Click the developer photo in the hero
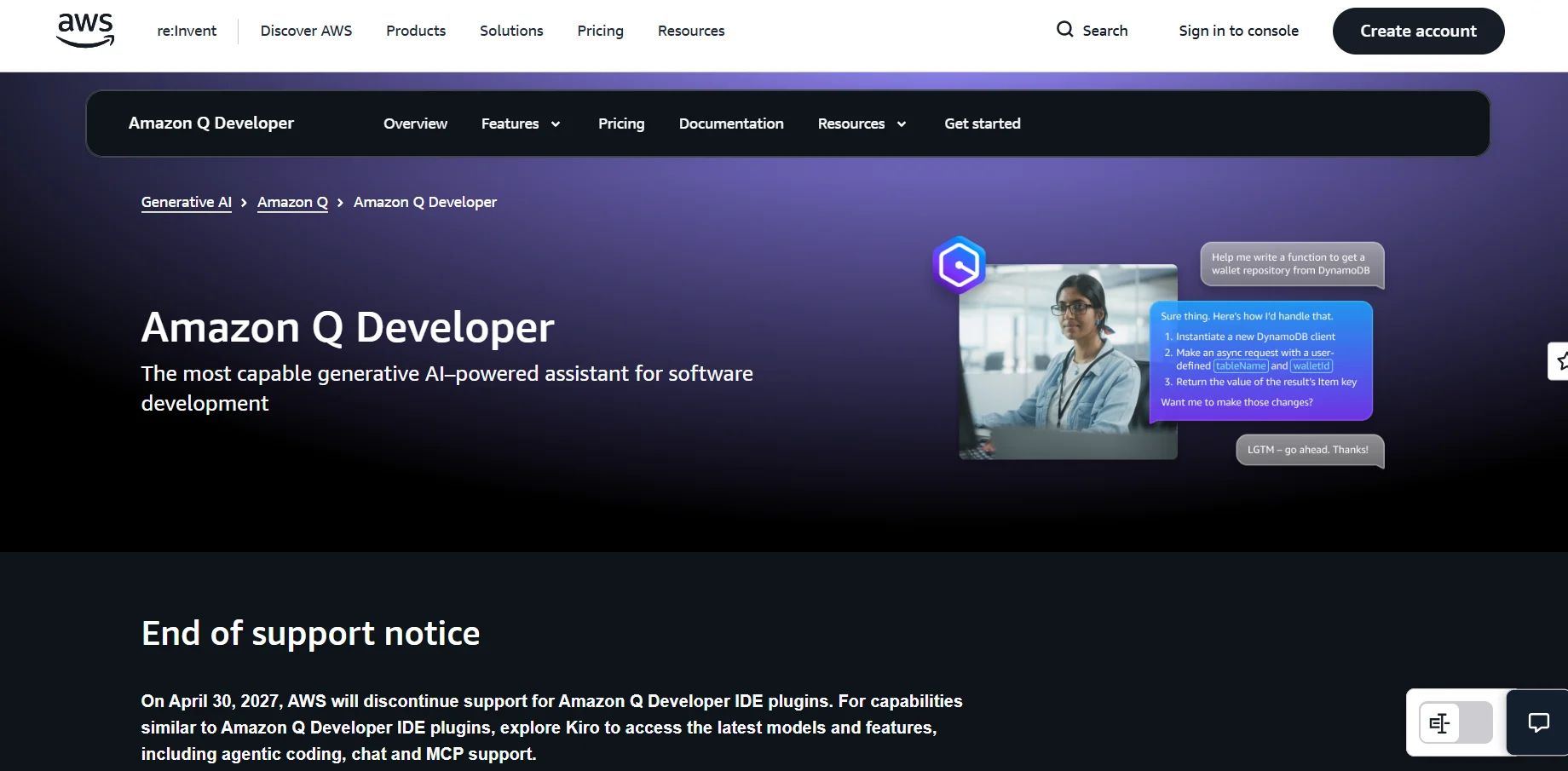 [1069, 362]
